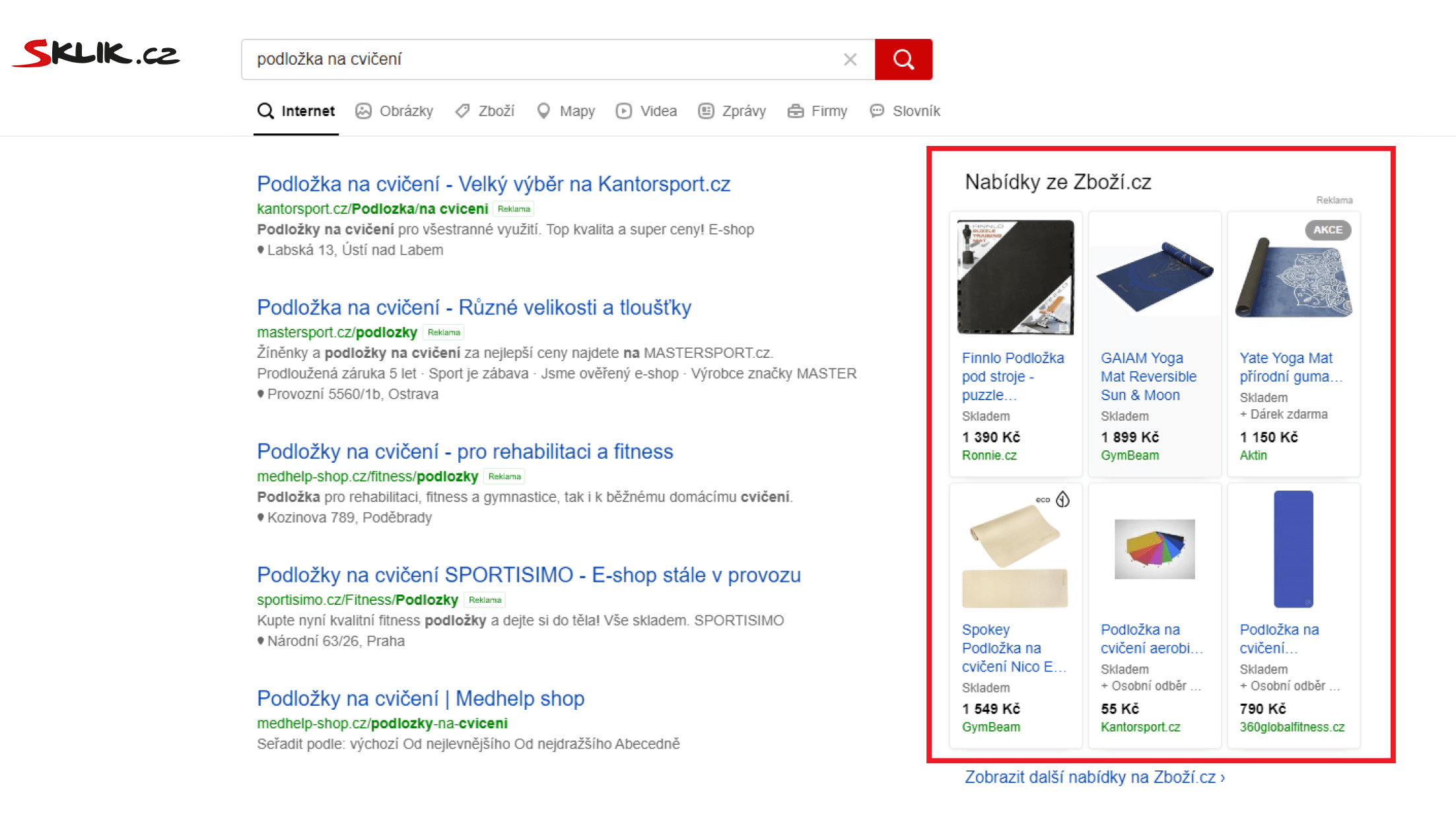Open the Kantorsport.cz result headline

[x=493, y=184]
